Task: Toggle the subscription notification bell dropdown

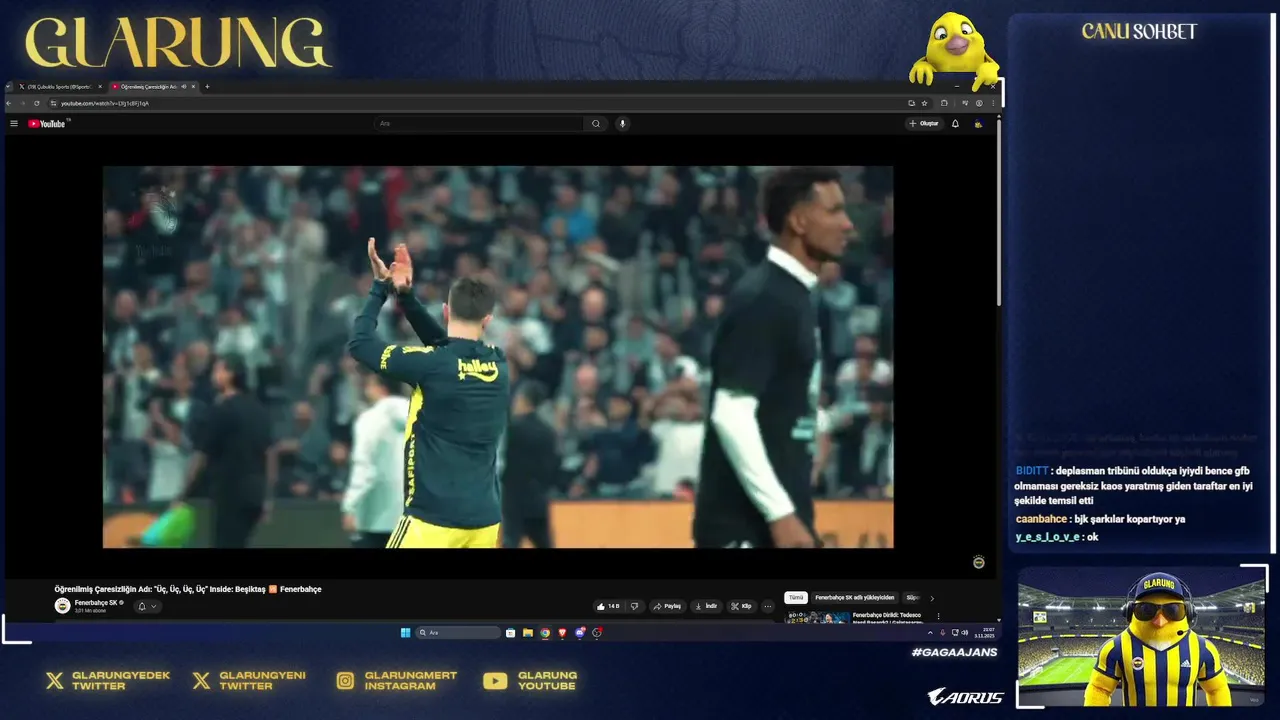Action: [147, 606]
